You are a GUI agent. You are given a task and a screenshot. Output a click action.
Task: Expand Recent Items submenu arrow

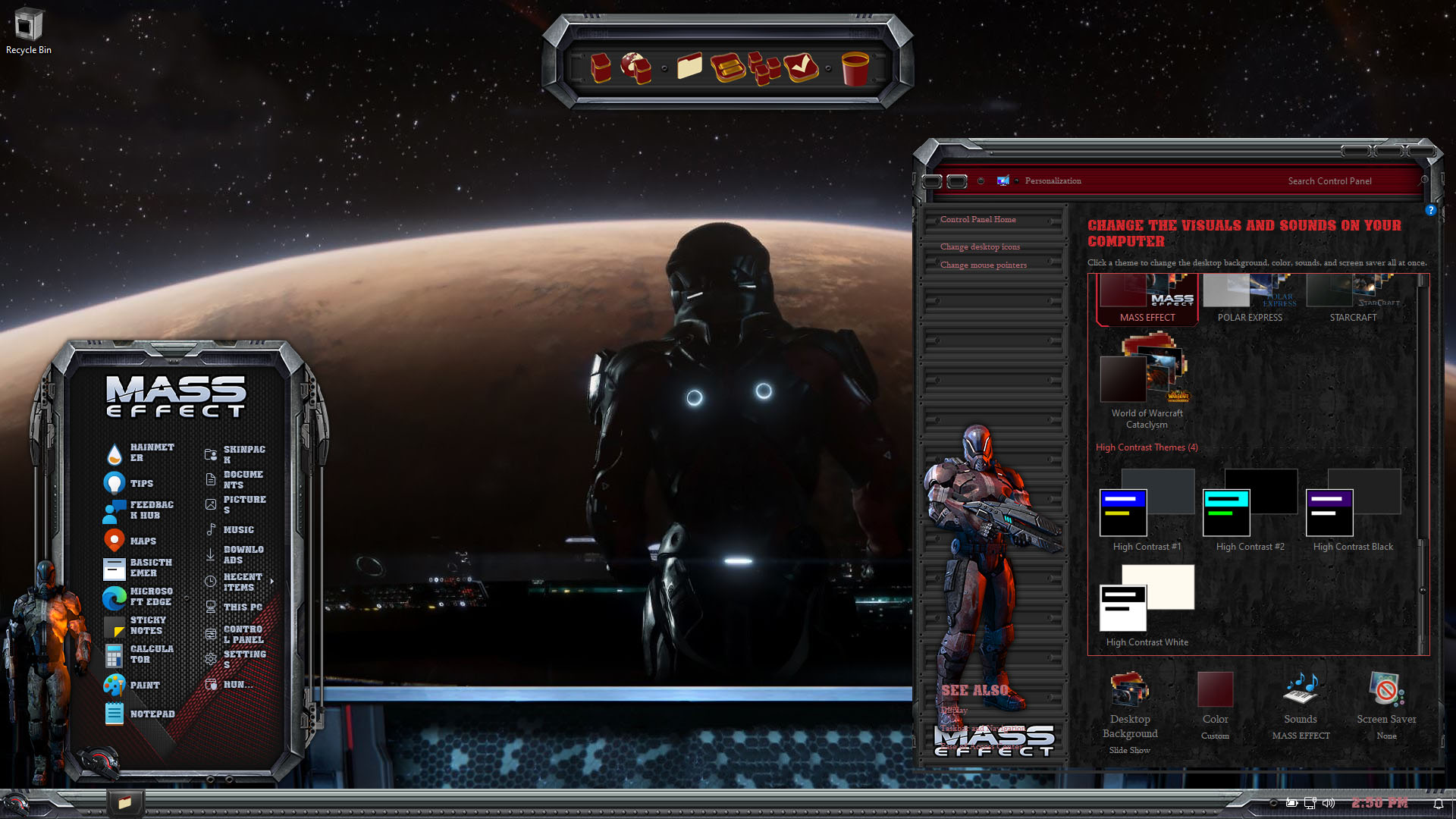(x=271, y=582)
